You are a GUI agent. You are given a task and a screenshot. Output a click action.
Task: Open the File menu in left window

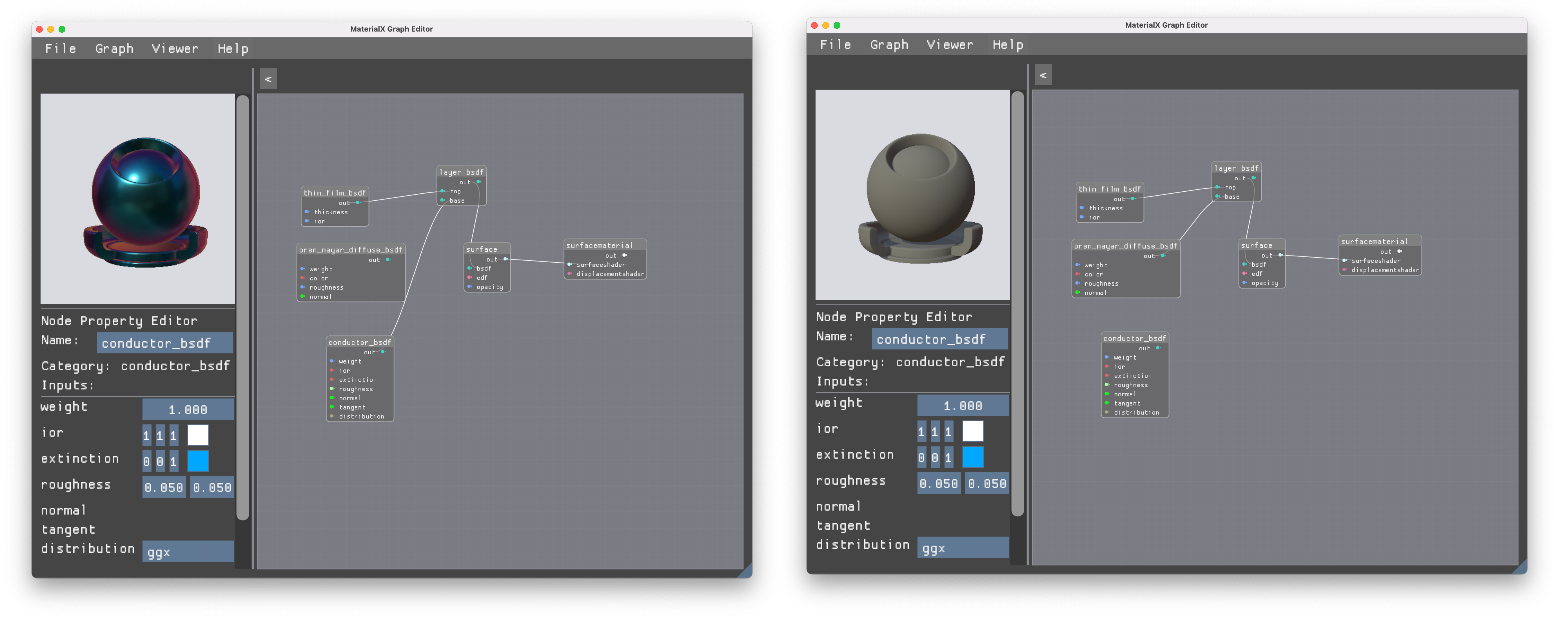pos(60,49)
